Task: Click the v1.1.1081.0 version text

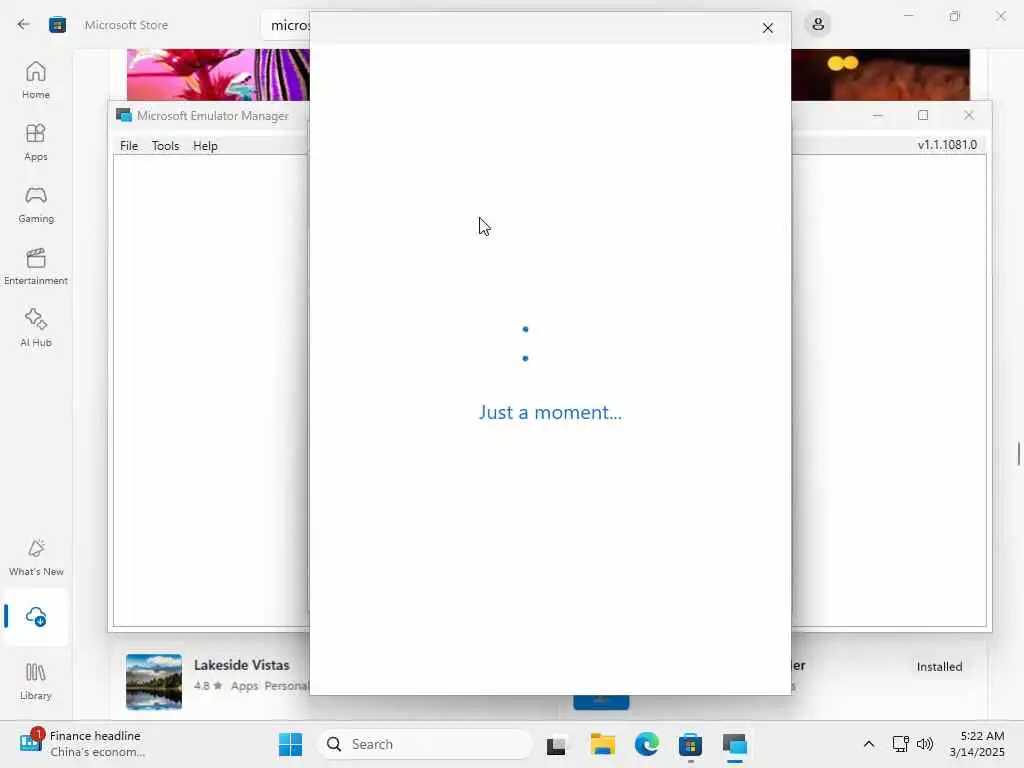Action: pyautogui.click(x=947, y=145)
